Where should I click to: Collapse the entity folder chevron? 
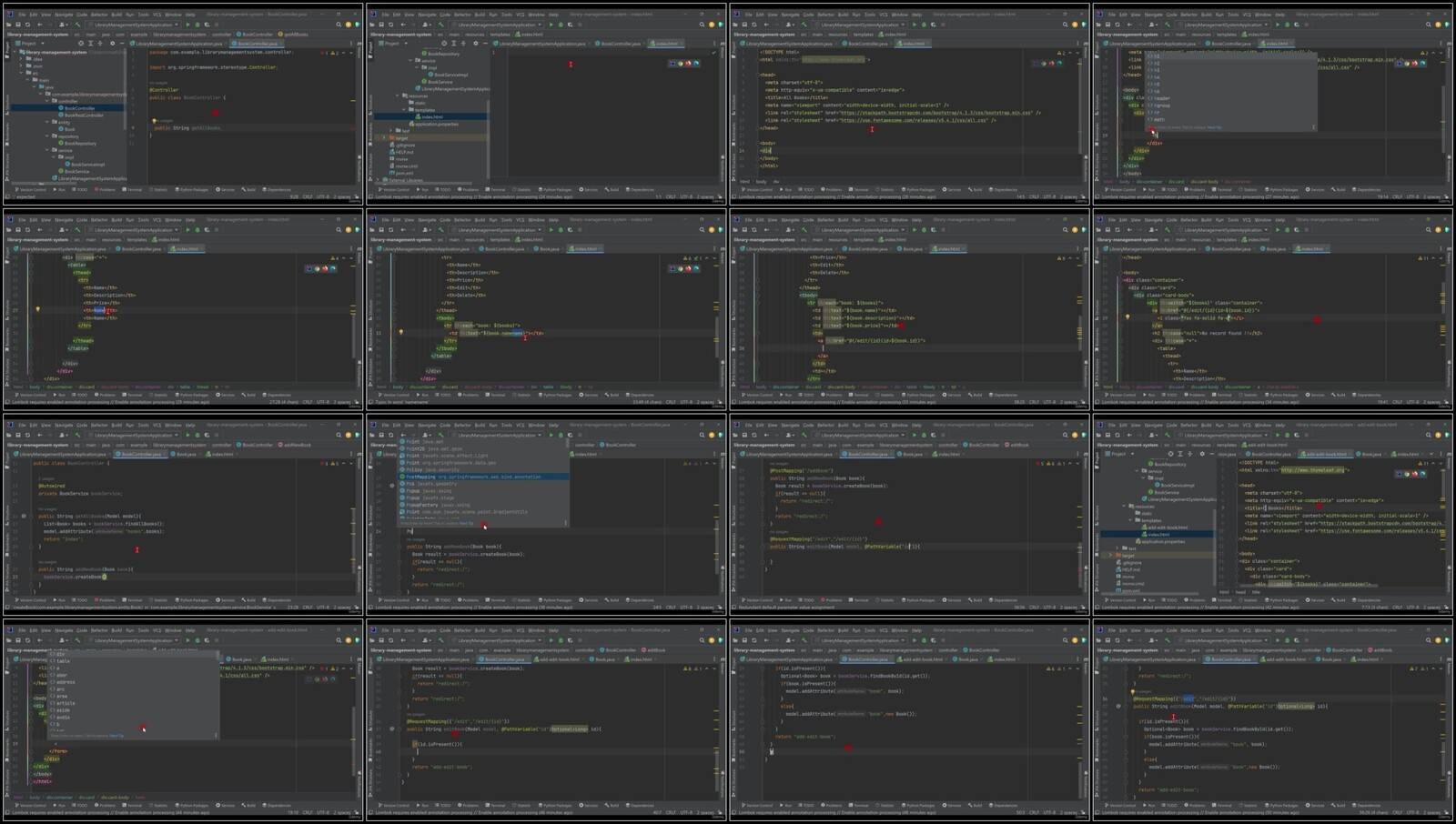click(x=47, y=123)
